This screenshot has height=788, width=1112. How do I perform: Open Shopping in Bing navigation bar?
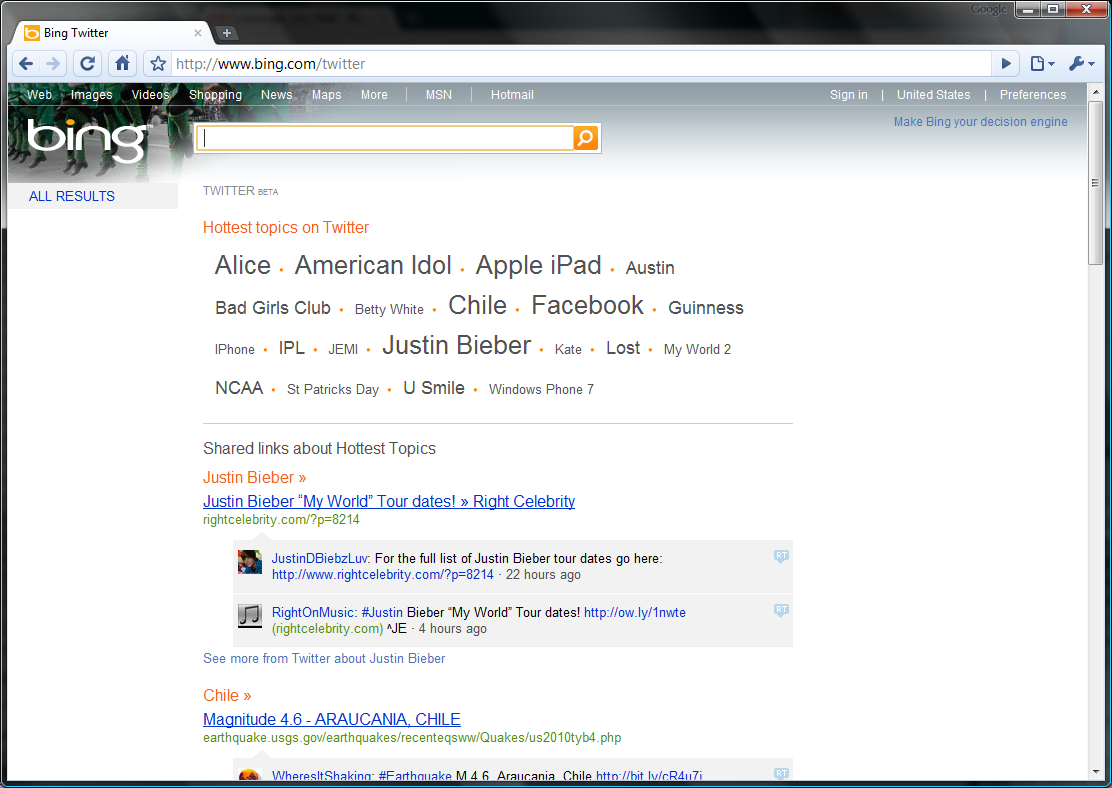point(215,95)
